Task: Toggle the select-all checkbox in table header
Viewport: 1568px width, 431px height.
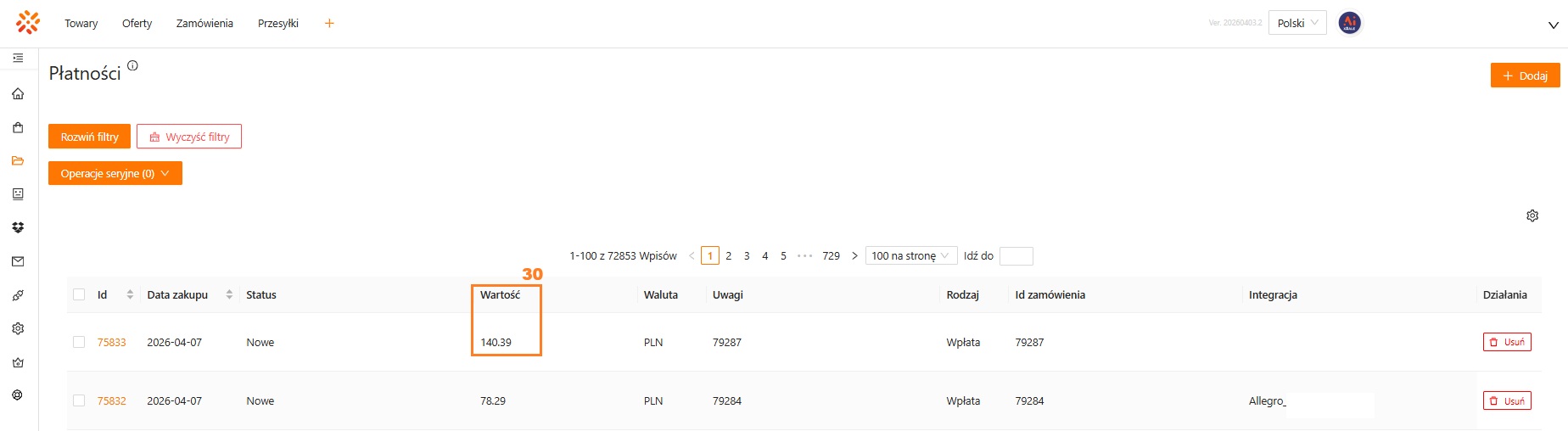Action: pos(79,294)
